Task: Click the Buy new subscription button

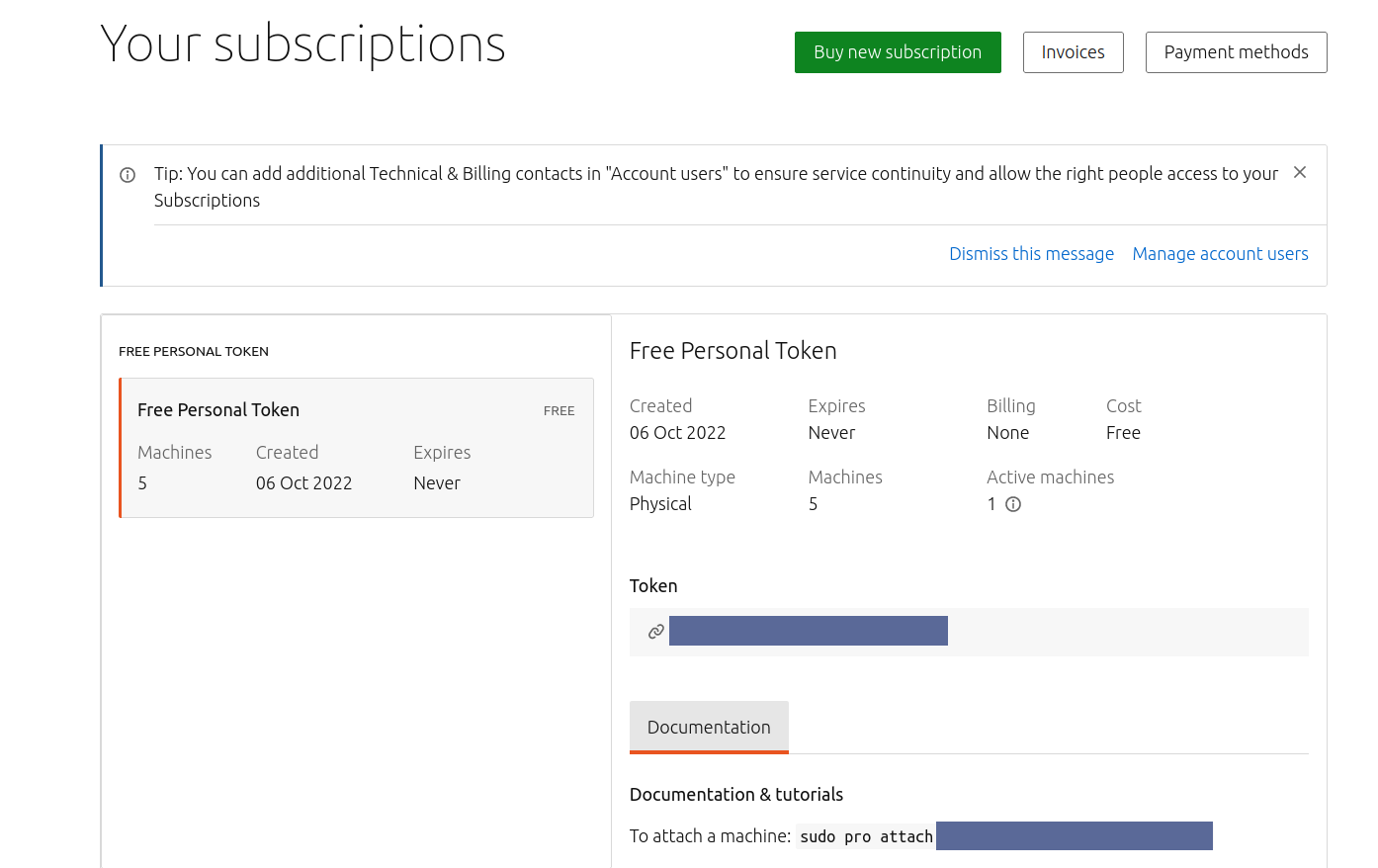Action: [x=898, y=52]
